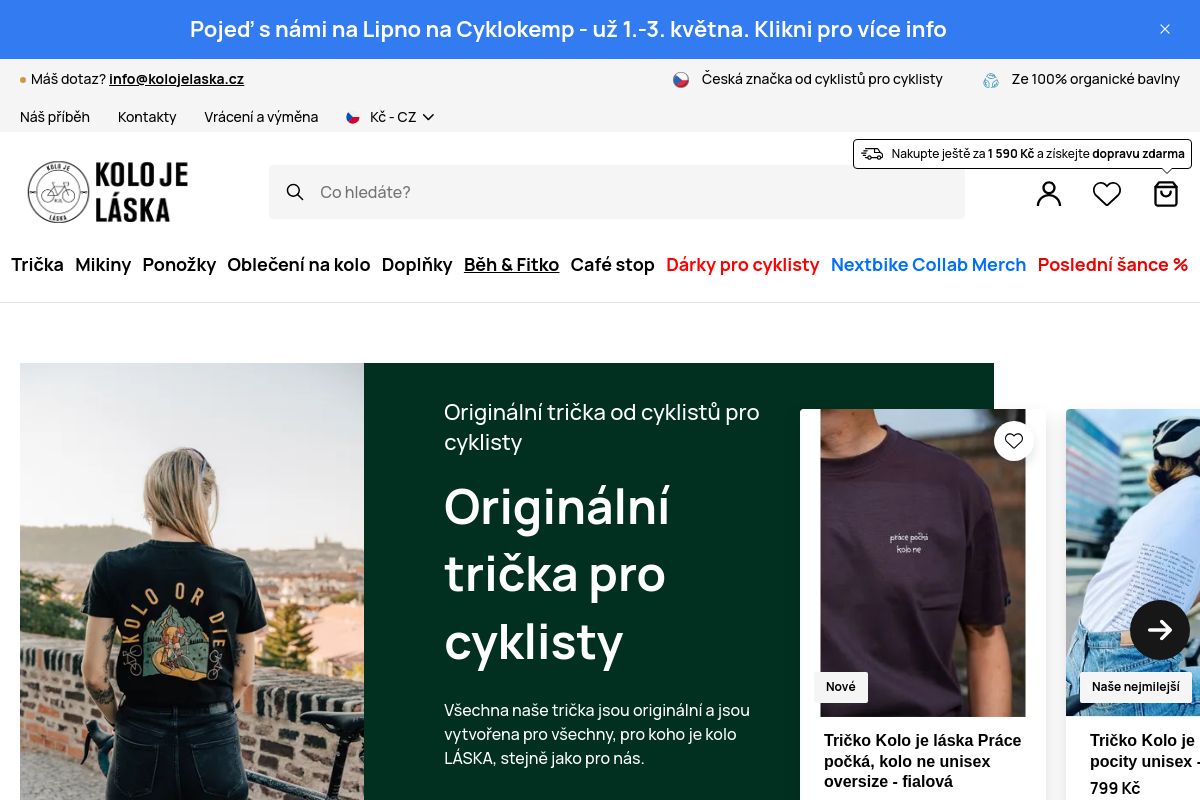Viewport: 1200px width, 800px height.
Task: Open the shopping cart
Action: (1166, 193)
